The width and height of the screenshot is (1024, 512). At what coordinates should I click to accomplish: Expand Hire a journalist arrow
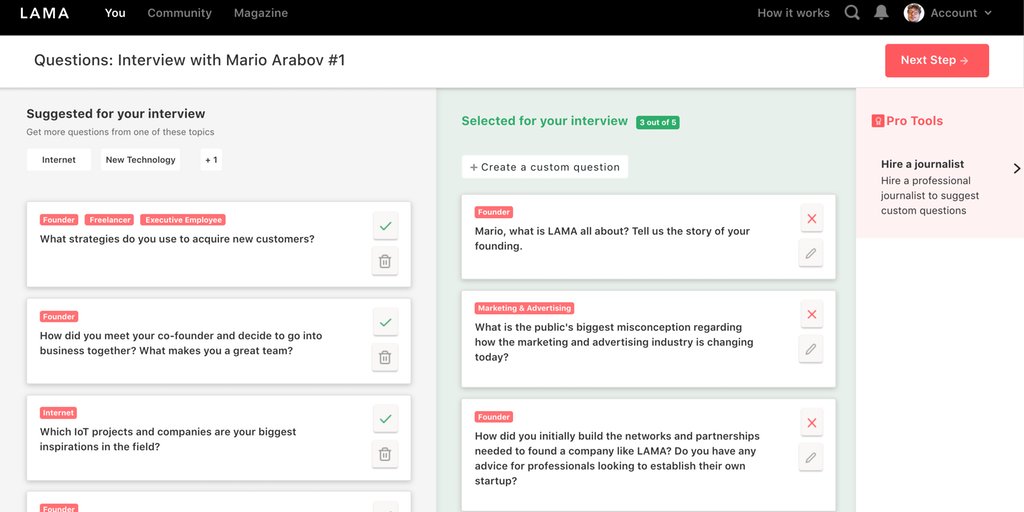tap(1016, 168)
